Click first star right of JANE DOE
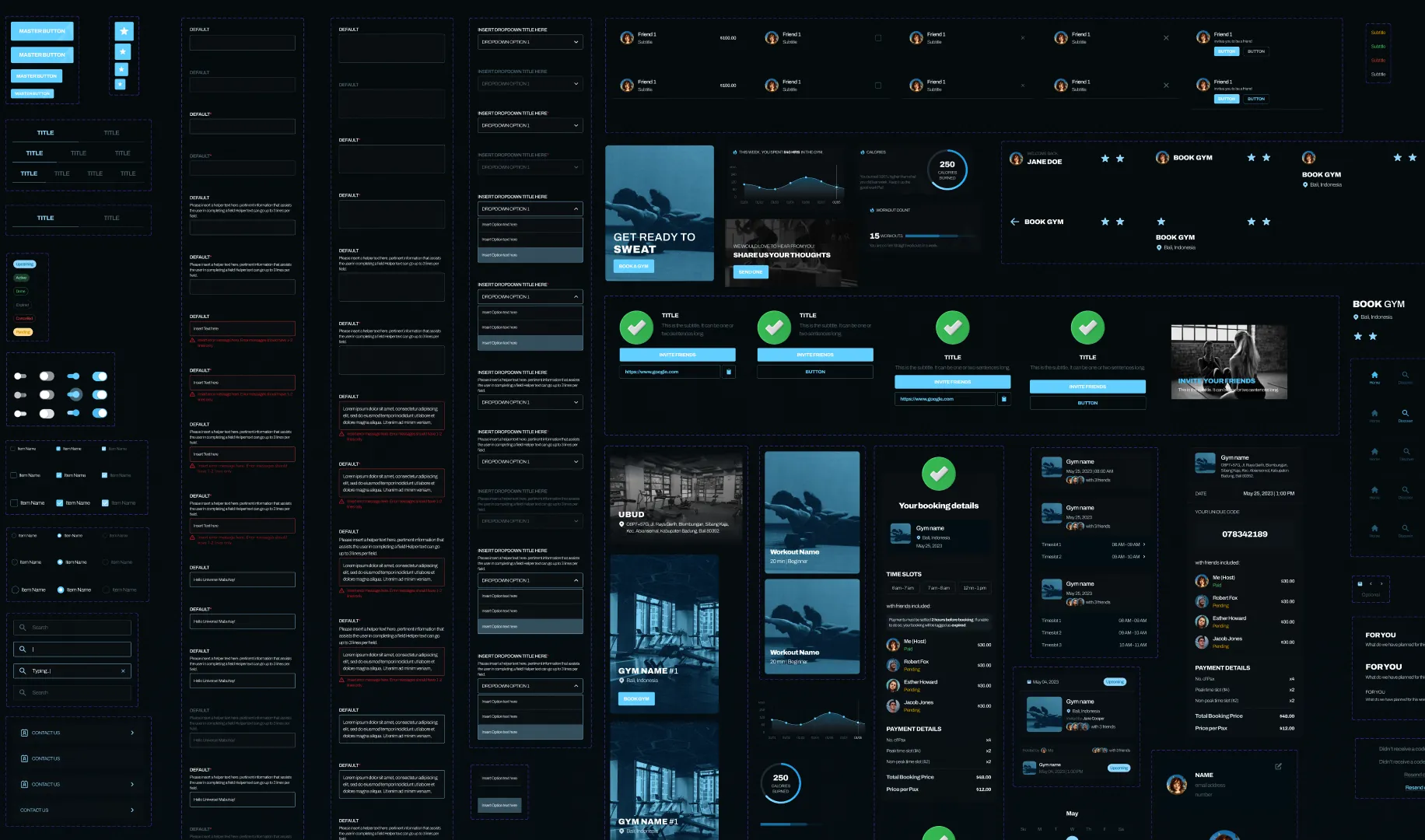Image resolution: width=1425 pixels, height=840 pixels. [x=1105, y=159]
